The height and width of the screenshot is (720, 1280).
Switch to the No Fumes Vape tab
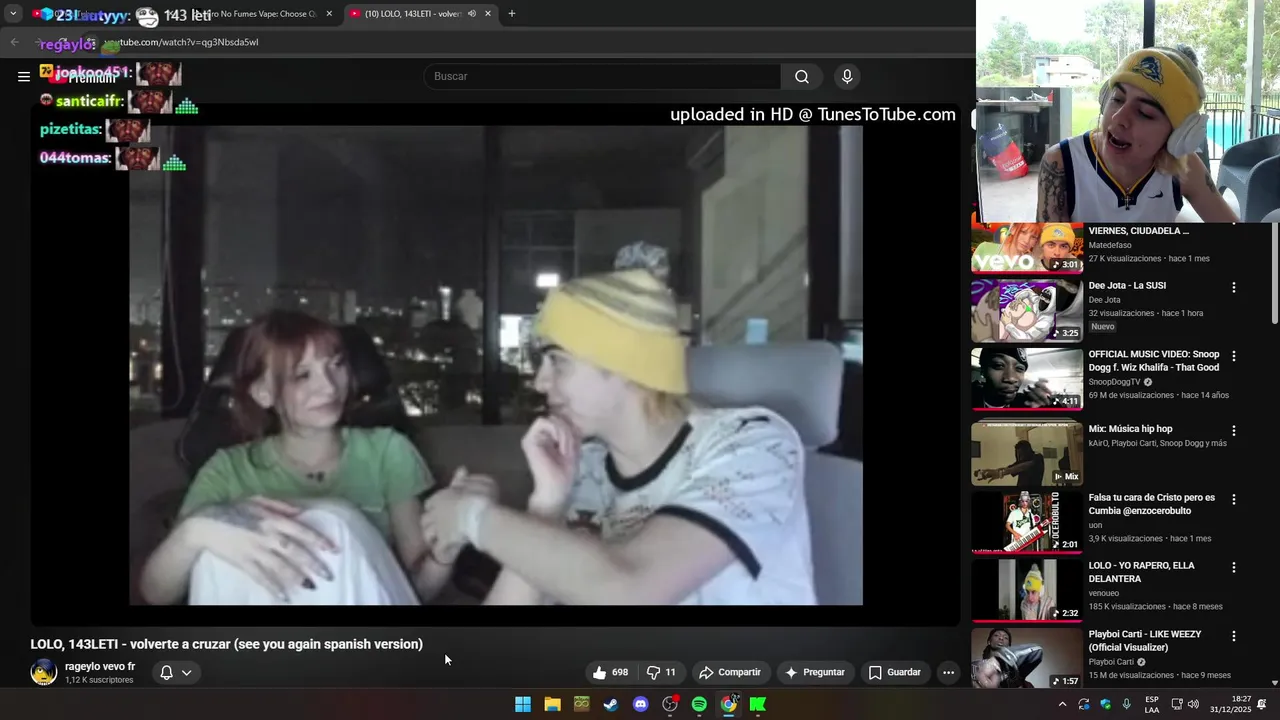pyautogui.click(x=262, y=14)
